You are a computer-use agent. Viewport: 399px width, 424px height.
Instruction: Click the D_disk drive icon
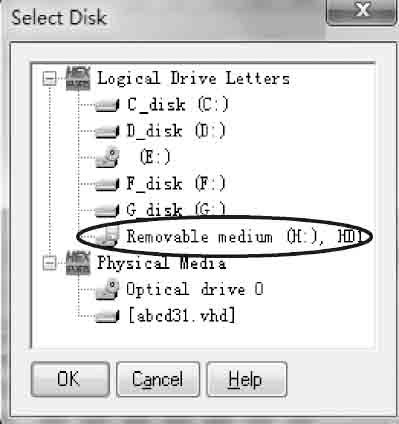click(107, 131)
